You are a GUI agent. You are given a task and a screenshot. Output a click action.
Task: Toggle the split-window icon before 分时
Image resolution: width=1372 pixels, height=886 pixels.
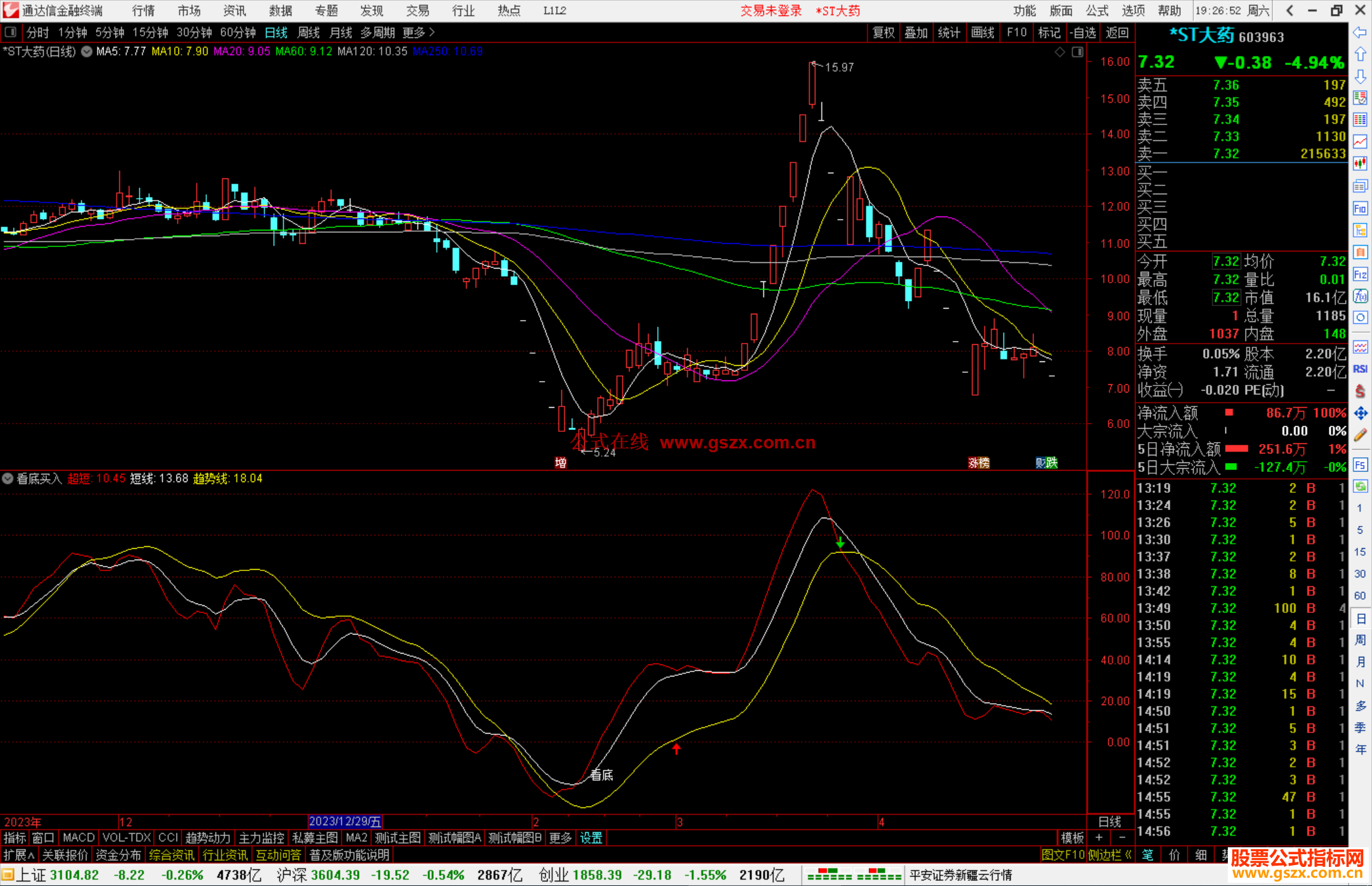11,32
